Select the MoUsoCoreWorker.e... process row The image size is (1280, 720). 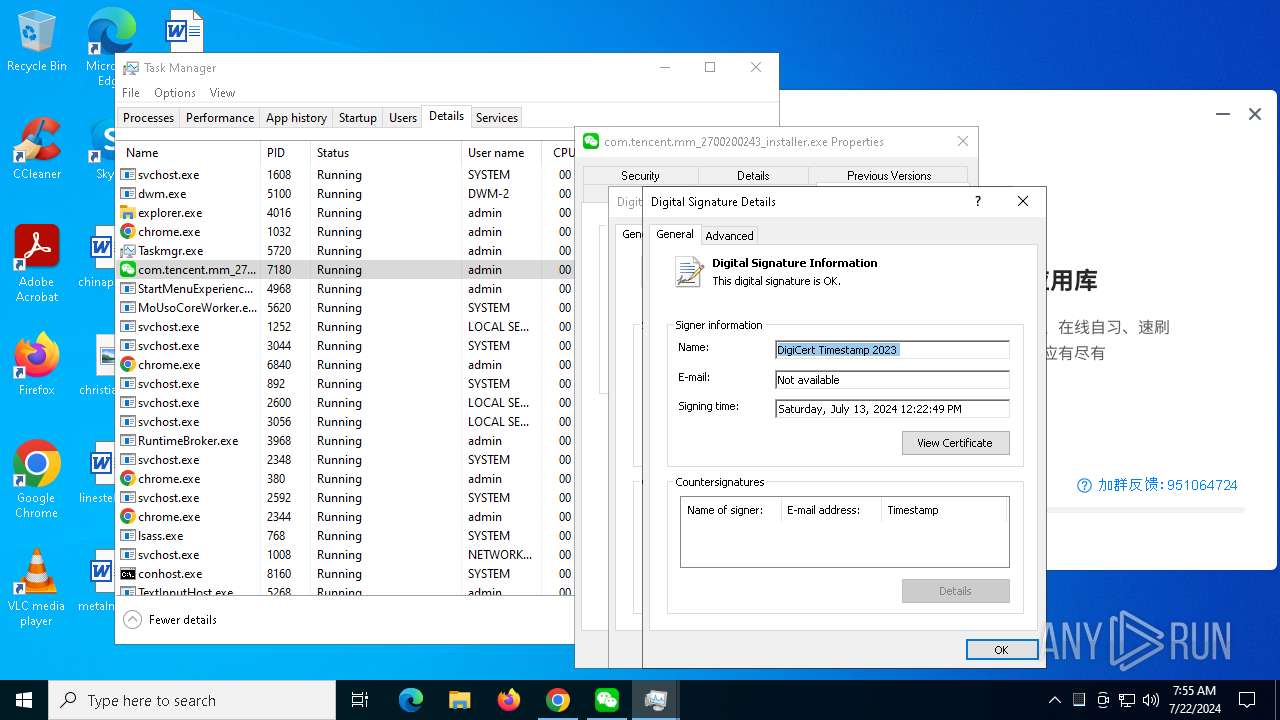pyautogui.click(x=345, y=308)
